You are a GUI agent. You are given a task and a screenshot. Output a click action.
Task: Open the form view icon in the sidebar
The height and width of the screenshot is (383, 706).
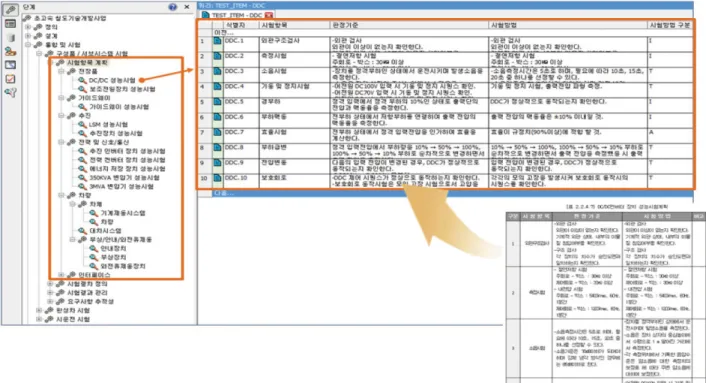pyautogui.click(x=10, y=23)
